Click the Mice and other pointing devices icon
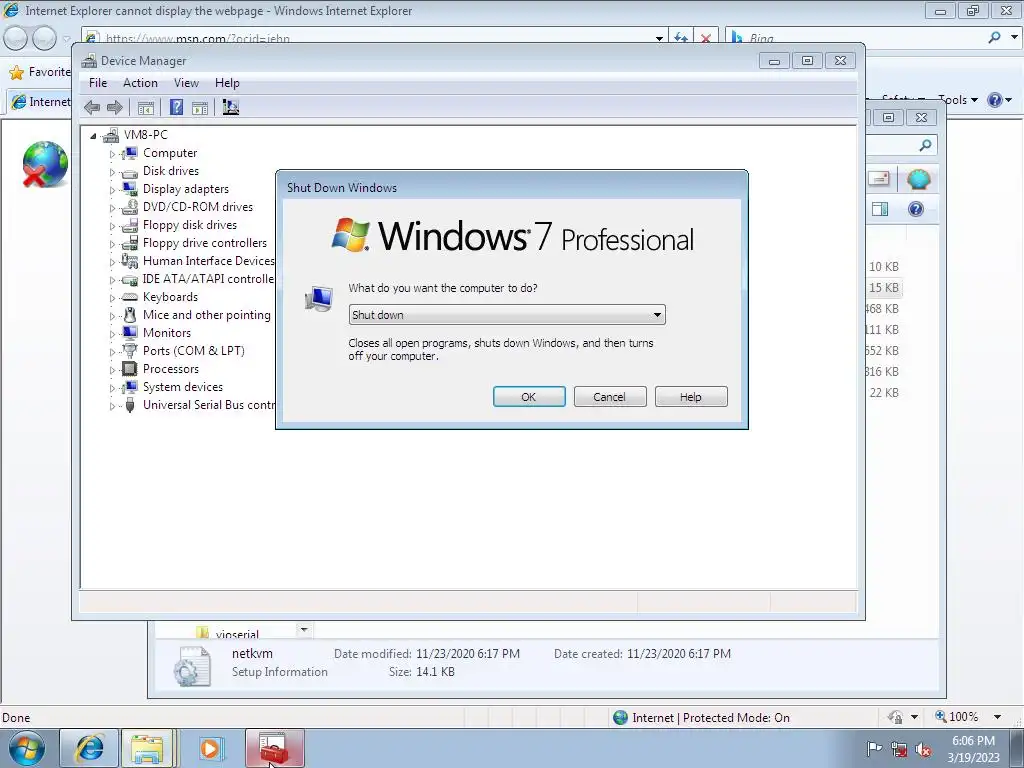 pos(129,315)
